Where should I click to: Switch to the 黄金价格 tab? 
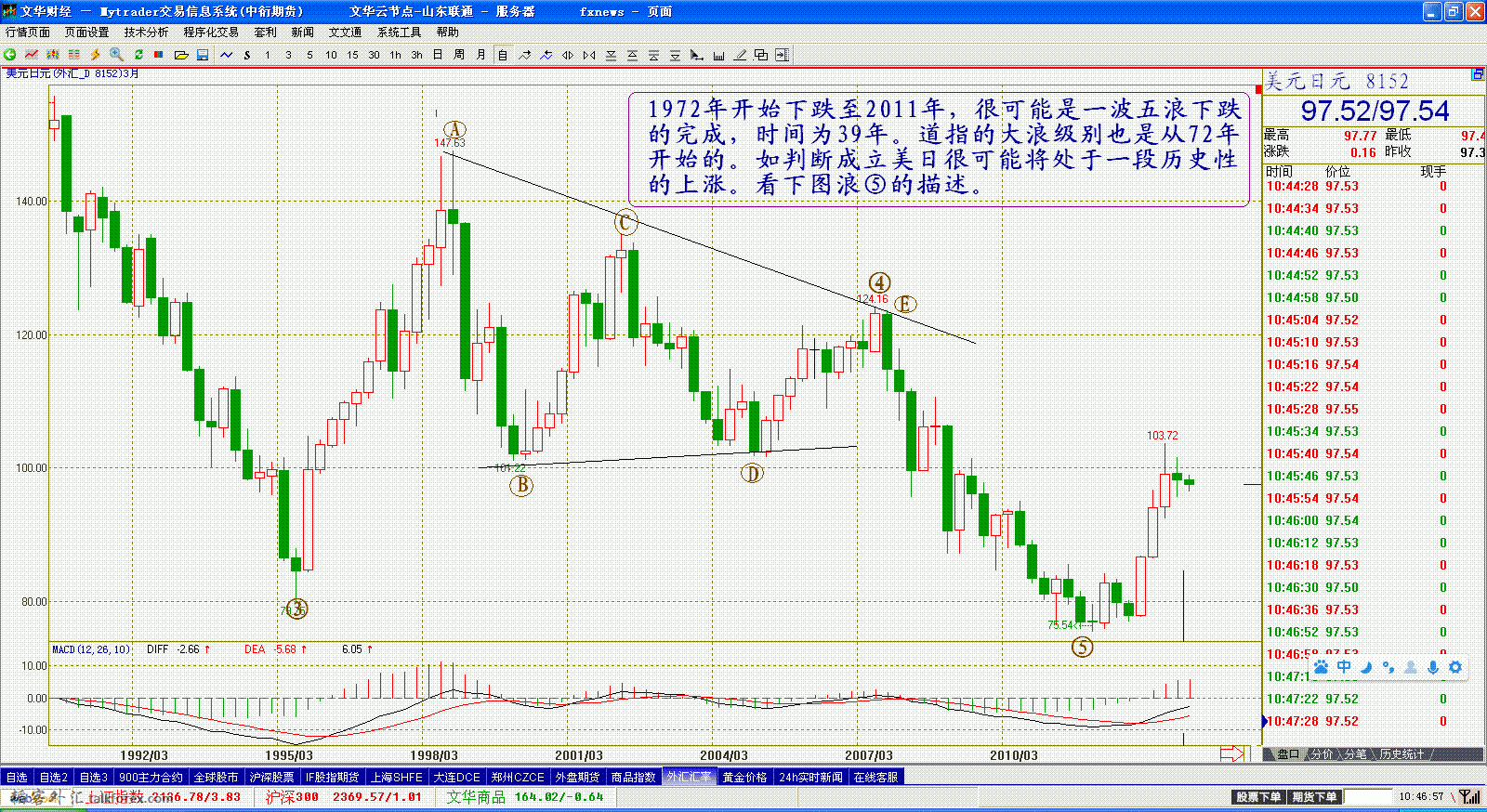click(744, 777)
